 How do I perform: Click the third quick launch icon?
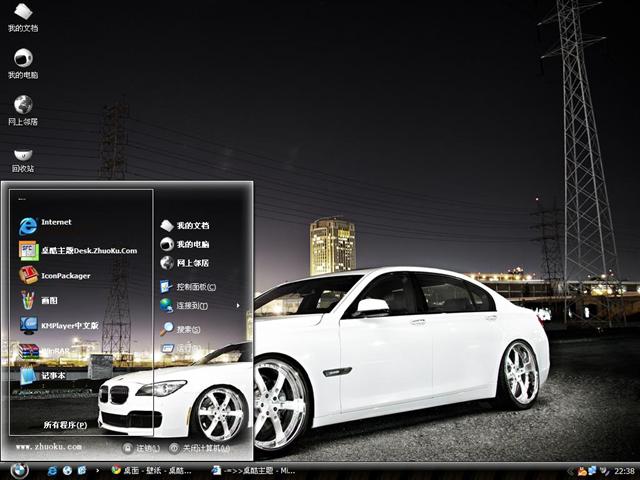click(82, 471)
